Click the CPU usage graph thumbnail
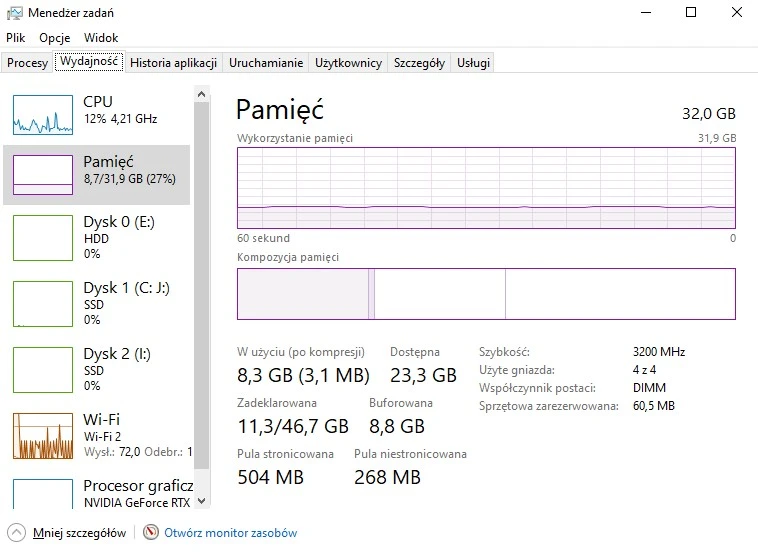This screenshot has height=554, width=758. 43,114
